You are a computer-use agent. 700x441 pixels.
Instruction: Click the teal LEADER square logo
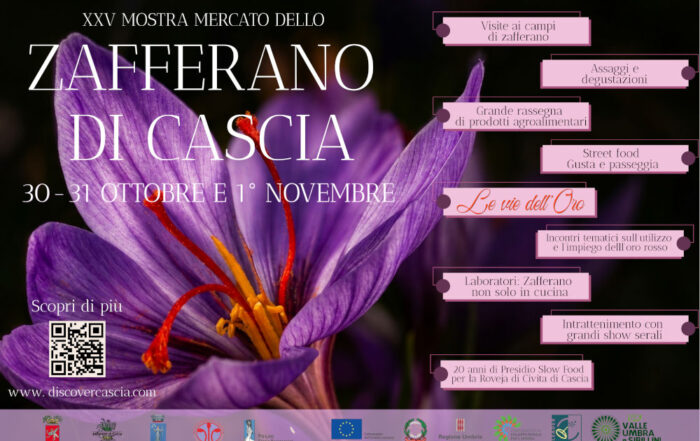pyautogui.click(x=567, y=428)
